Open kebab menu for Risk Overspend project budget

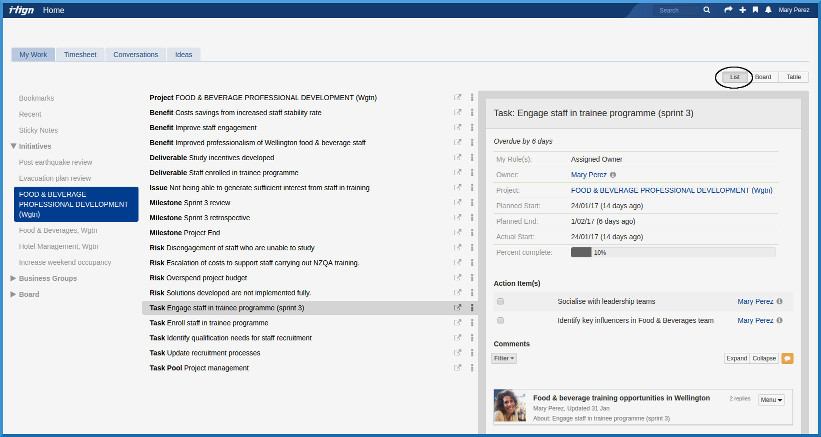(472, 277)
